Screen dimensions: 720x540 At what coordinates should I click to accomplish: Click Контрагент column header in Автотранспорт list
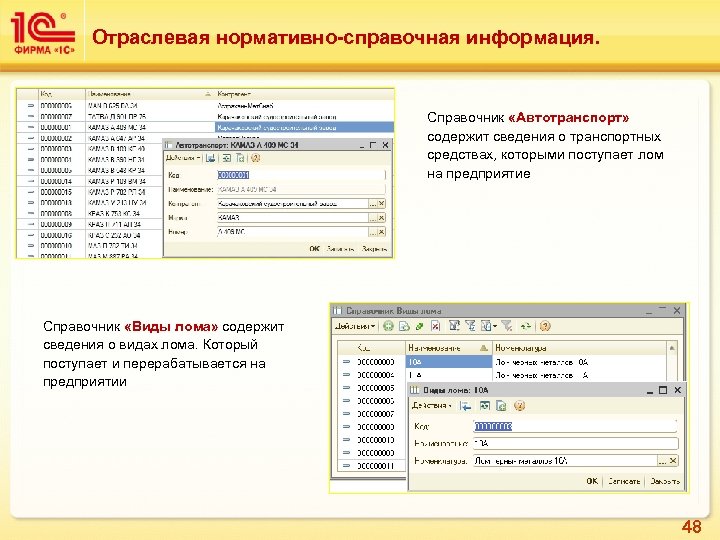pyautogui.click(x=304, y=94)
